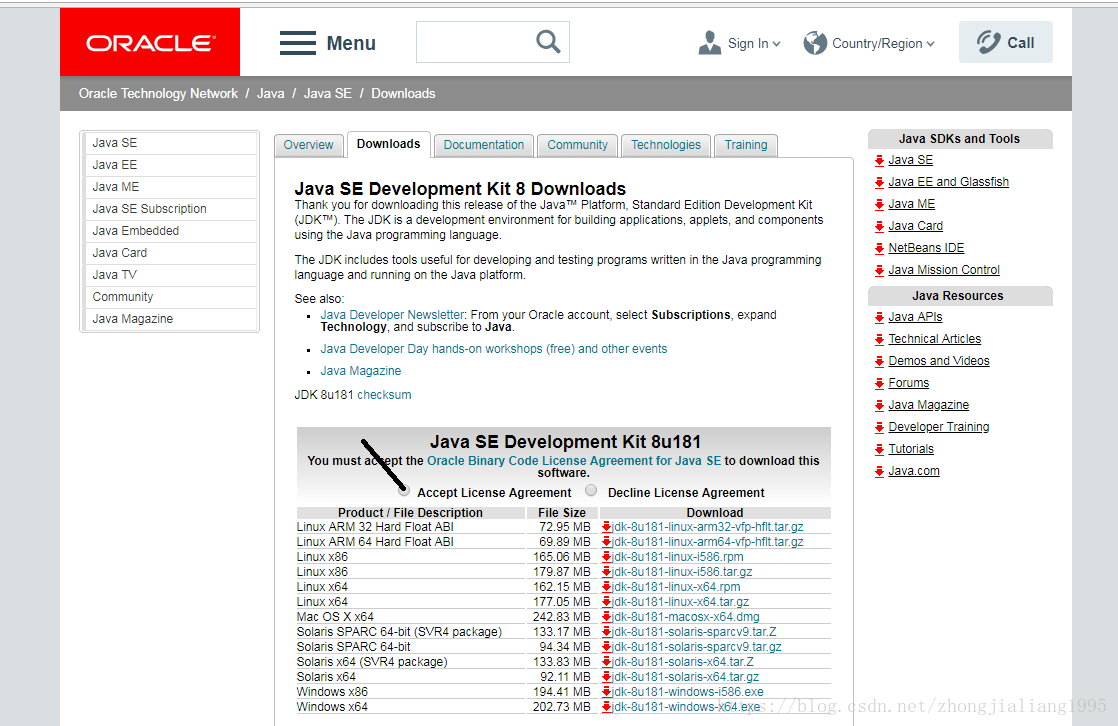Open the Training tab
Screen dimensions: 1118x726
(x=746, y=145)
